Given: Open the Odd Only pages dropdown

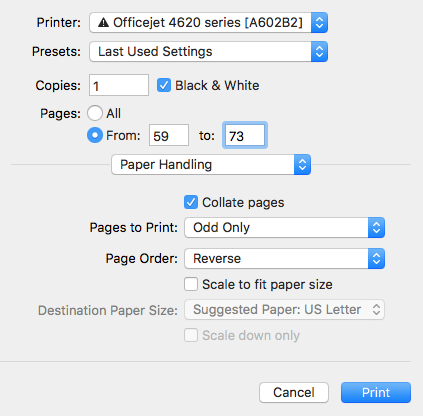Looking at the screenshot, I should click(285, 228).
